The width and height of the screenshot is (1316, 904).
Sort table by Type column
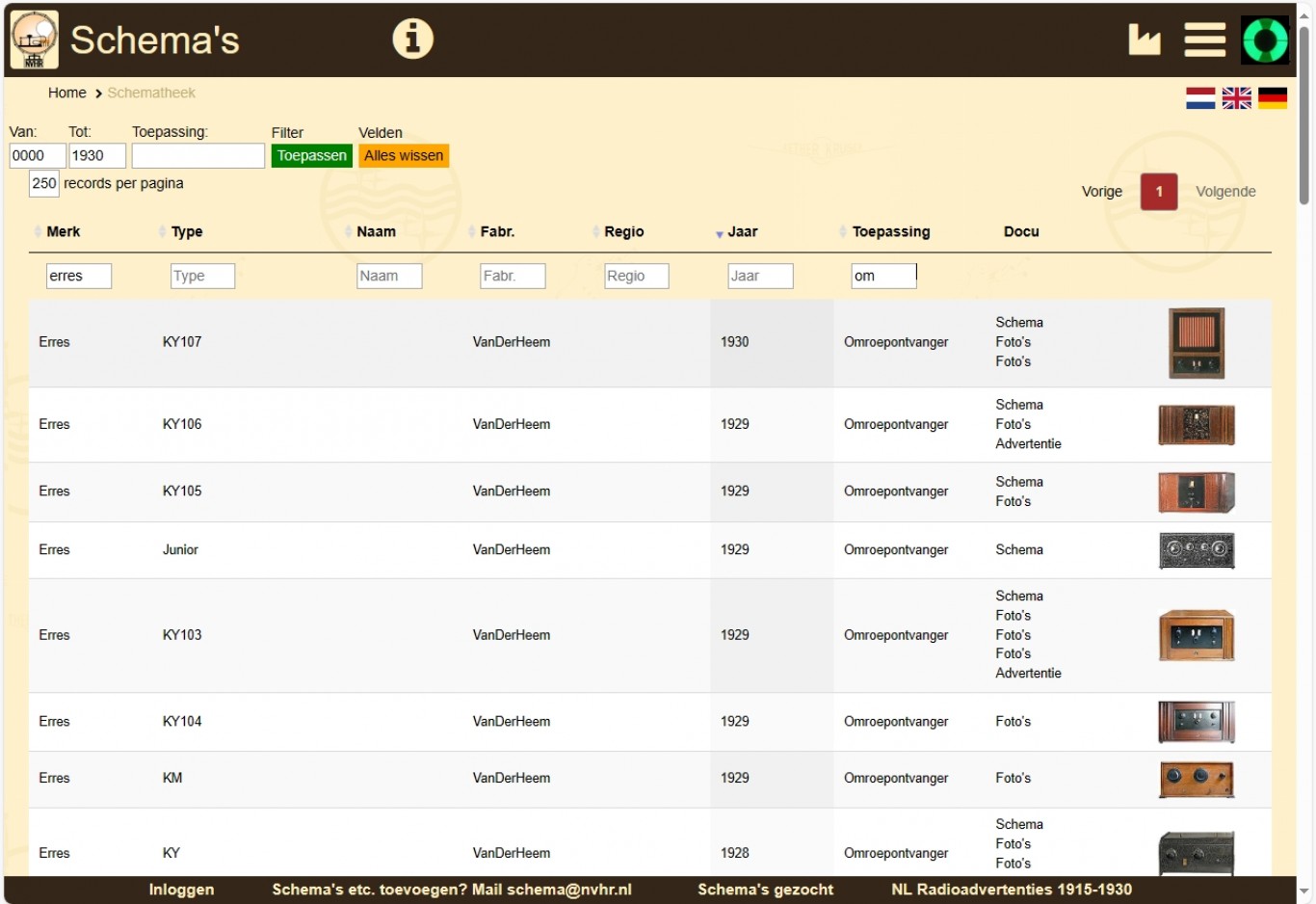pyautogui.click(x=186, y=231)
